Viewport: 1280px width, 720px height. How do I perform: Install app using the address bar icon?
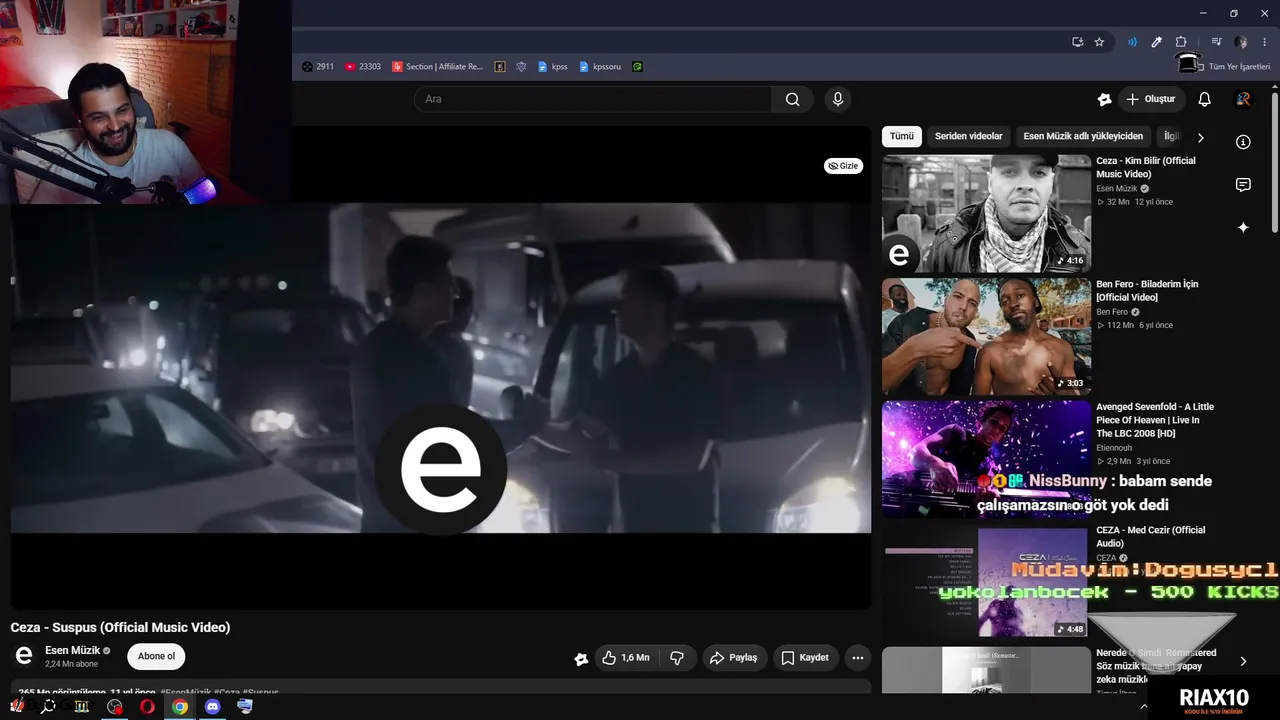click(x=1077, y=42)
